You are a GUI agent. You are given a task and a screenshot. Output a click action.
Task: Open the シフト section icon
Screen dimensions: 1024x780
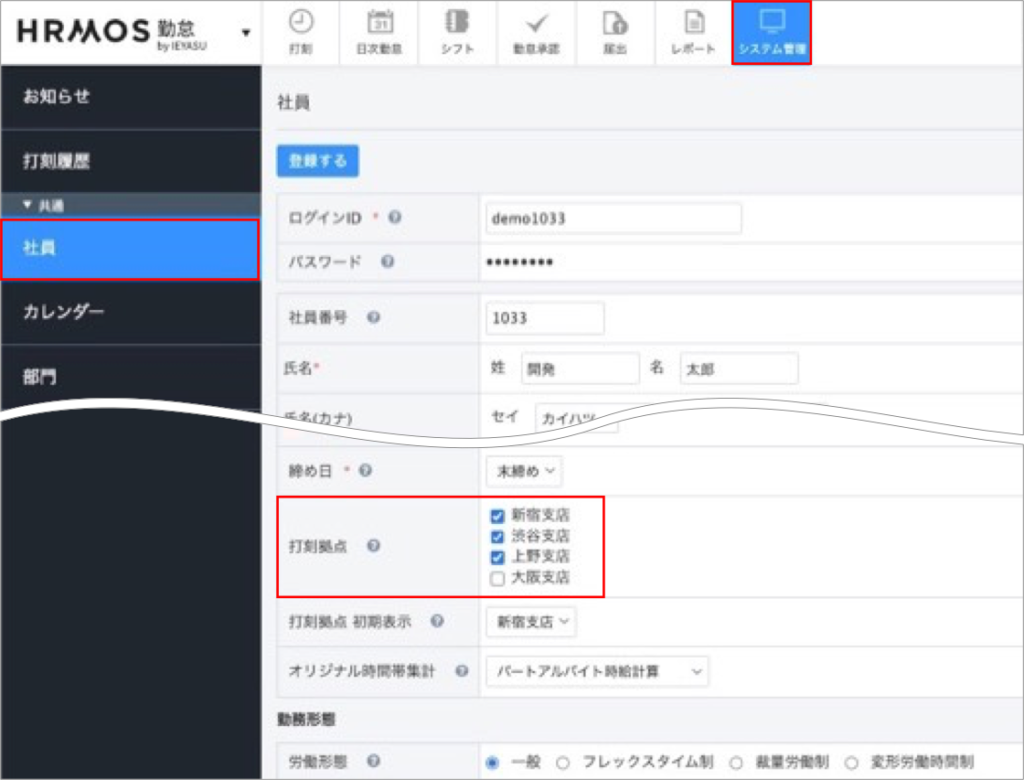click(x=458, y=32)
